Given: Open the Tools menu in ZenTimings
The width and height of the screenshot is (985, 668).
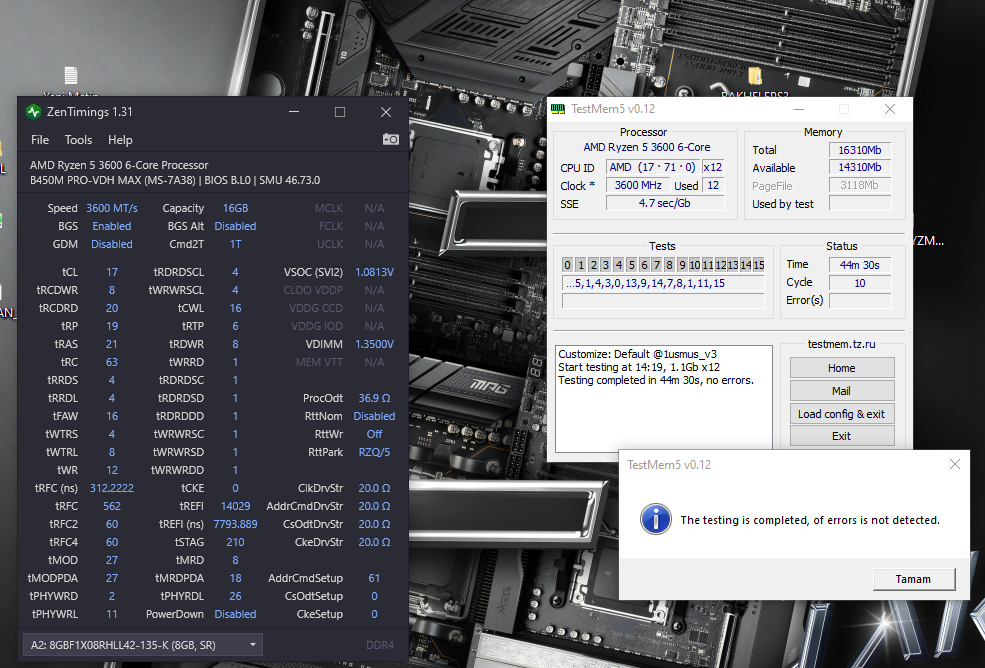Looking at the screenshot, I should click(x=79, y=140).
